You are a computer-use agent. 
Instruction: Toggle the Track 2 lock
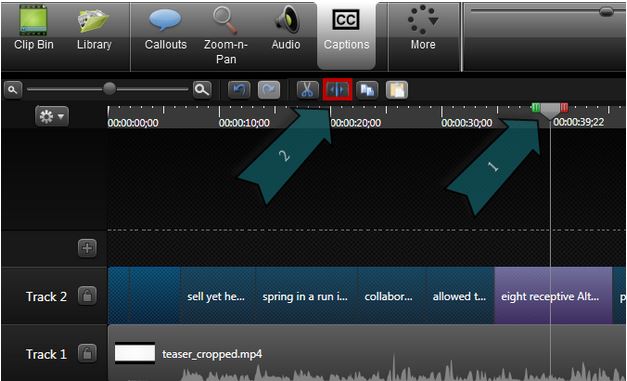point(87,296)
